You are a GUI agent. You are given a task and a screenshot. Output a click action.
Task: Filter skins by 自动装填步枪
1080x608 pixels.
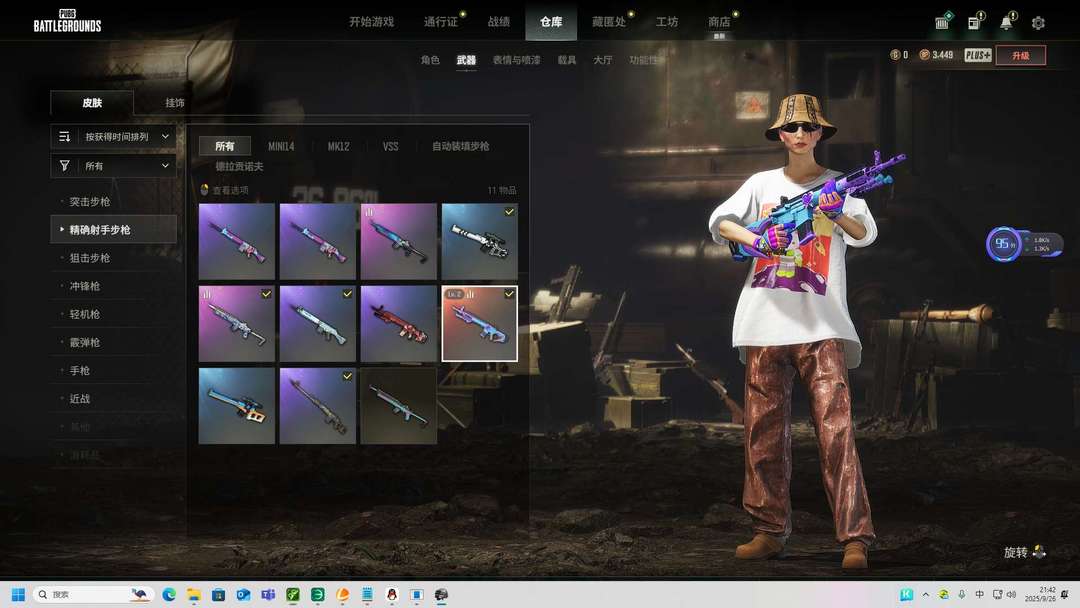[x=460, y=146]
